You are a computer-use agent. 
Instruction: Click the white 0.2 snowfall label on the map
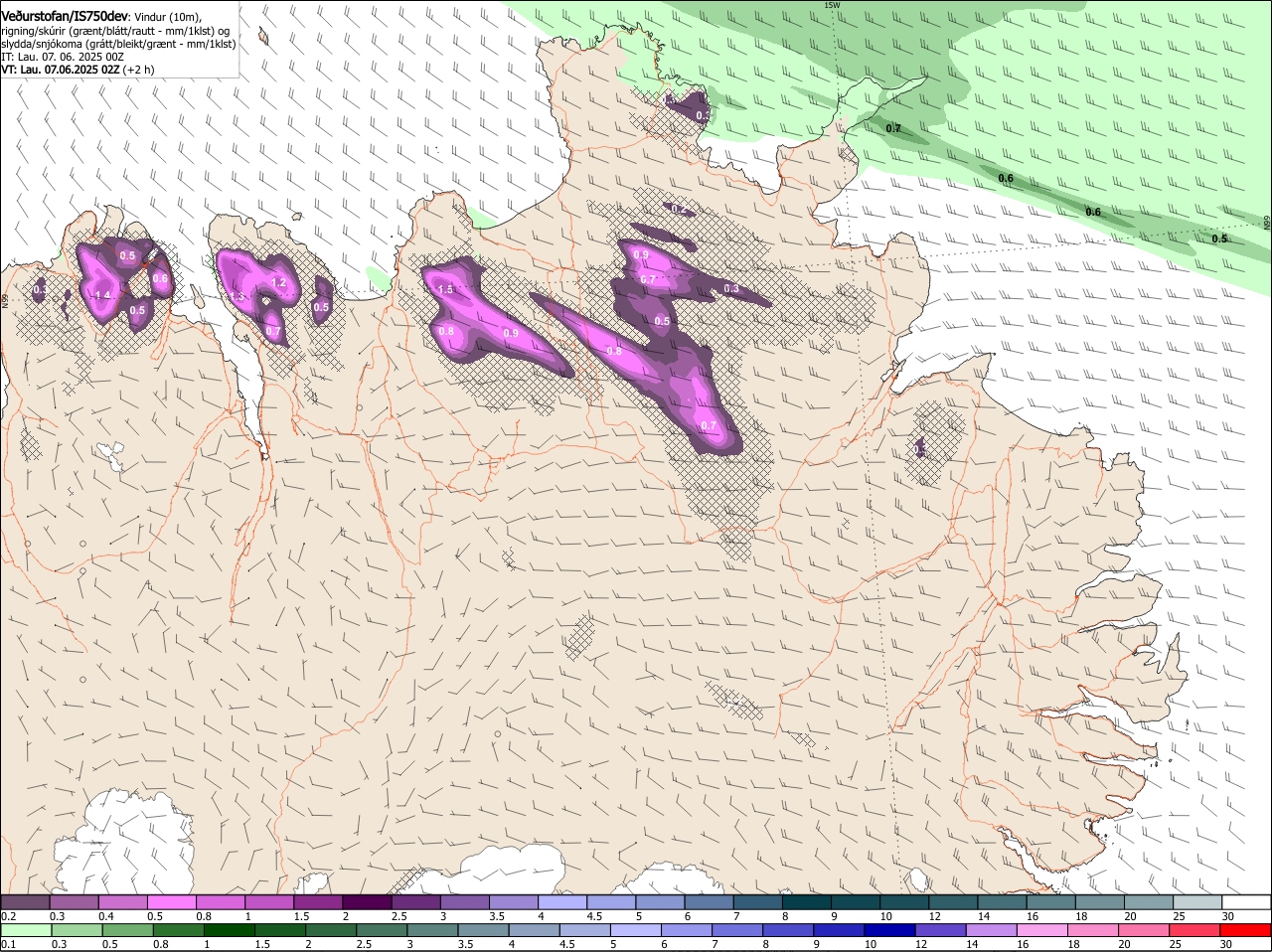pos(680,210)
